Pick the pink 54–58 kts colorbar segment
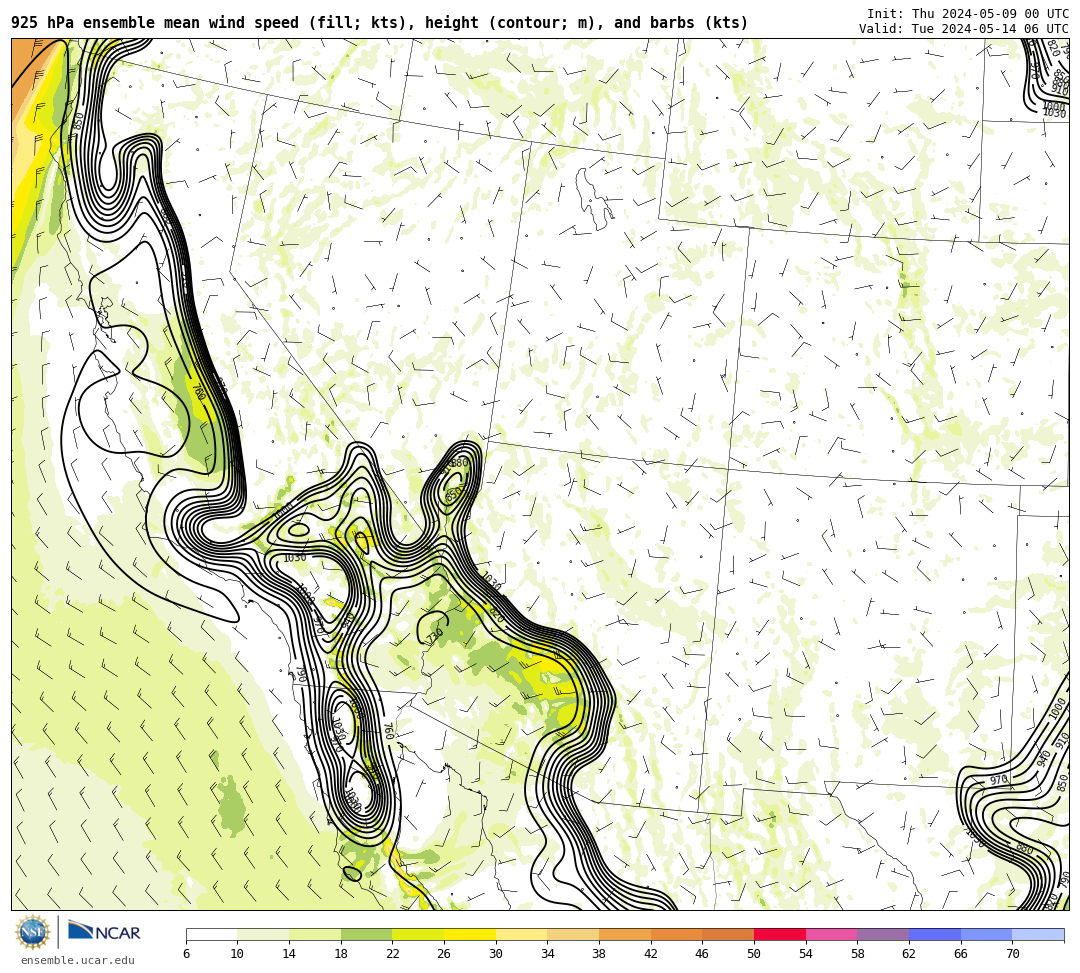The image size is (1080, 973). [831, 934]
